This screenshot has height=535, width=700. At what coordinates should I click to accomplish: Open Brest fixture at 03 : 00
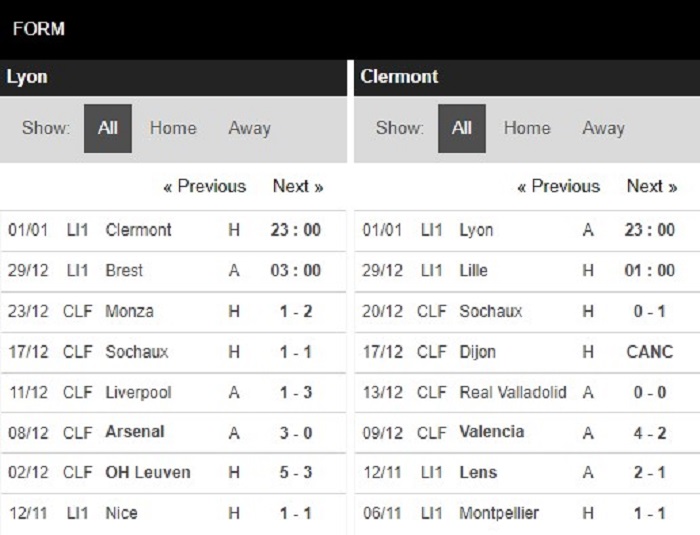[295, 270]
